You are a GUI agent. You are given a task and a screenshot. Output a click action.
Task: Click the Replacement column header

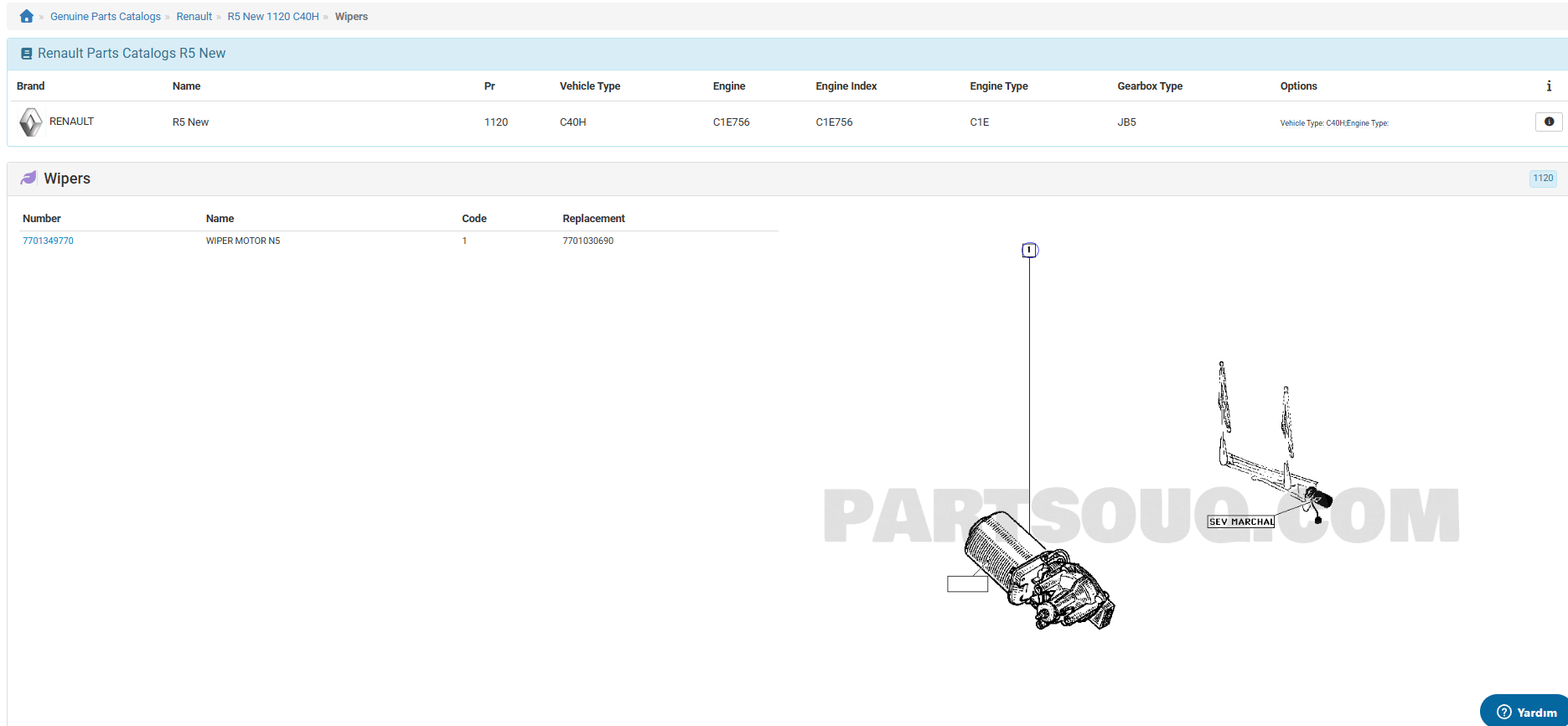point(593,219)
